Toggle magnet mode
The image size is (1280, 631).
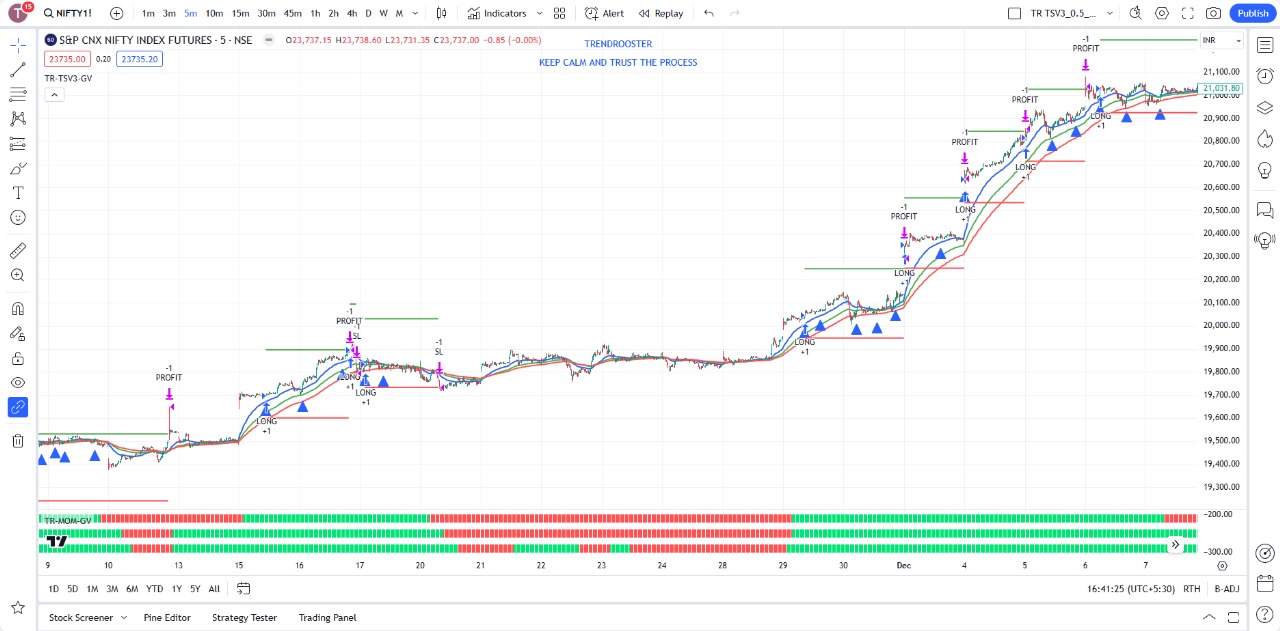pos(18,309)
